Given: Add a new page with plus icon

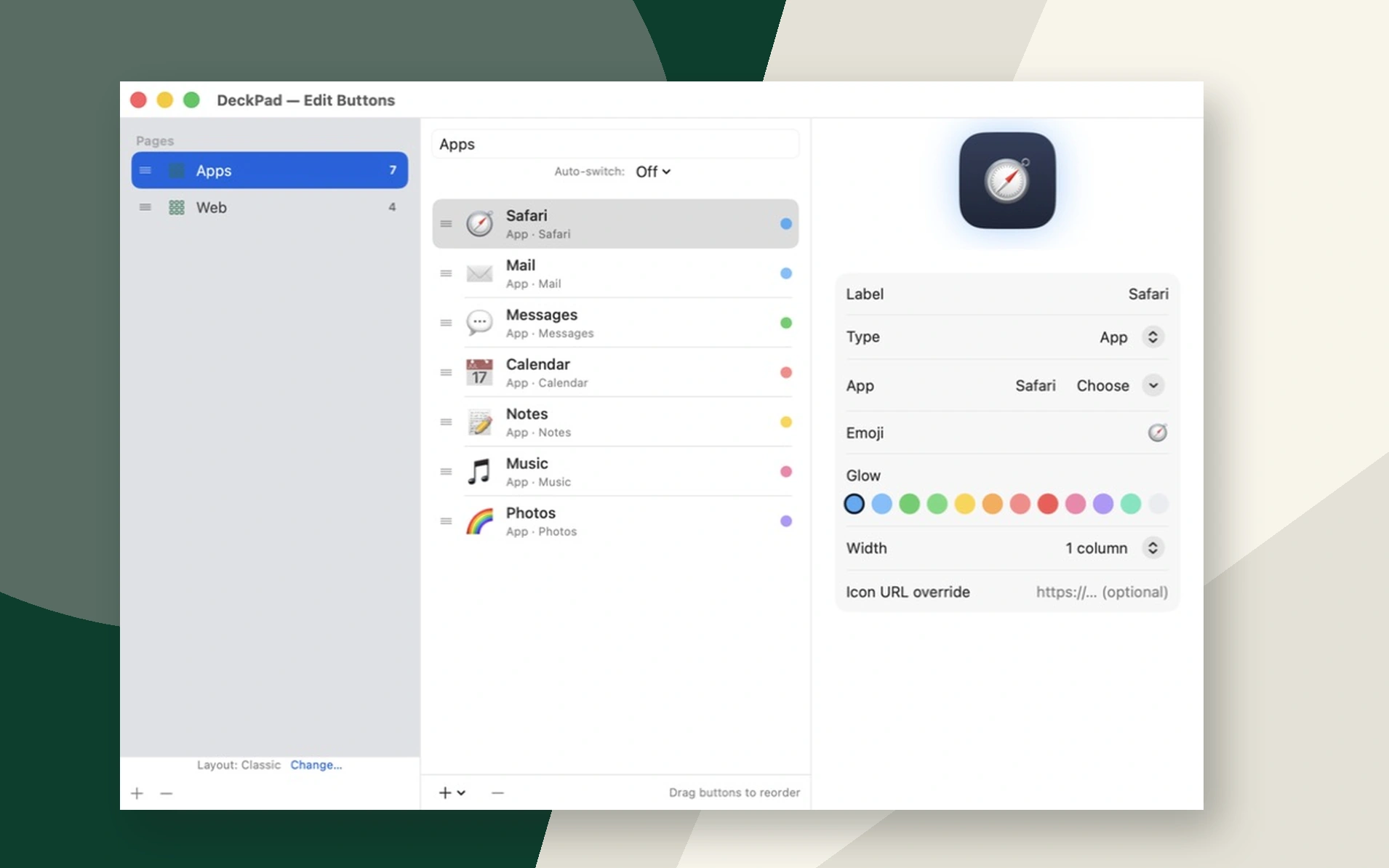Looking at the screenshot, I should click(x=137, y=793).
